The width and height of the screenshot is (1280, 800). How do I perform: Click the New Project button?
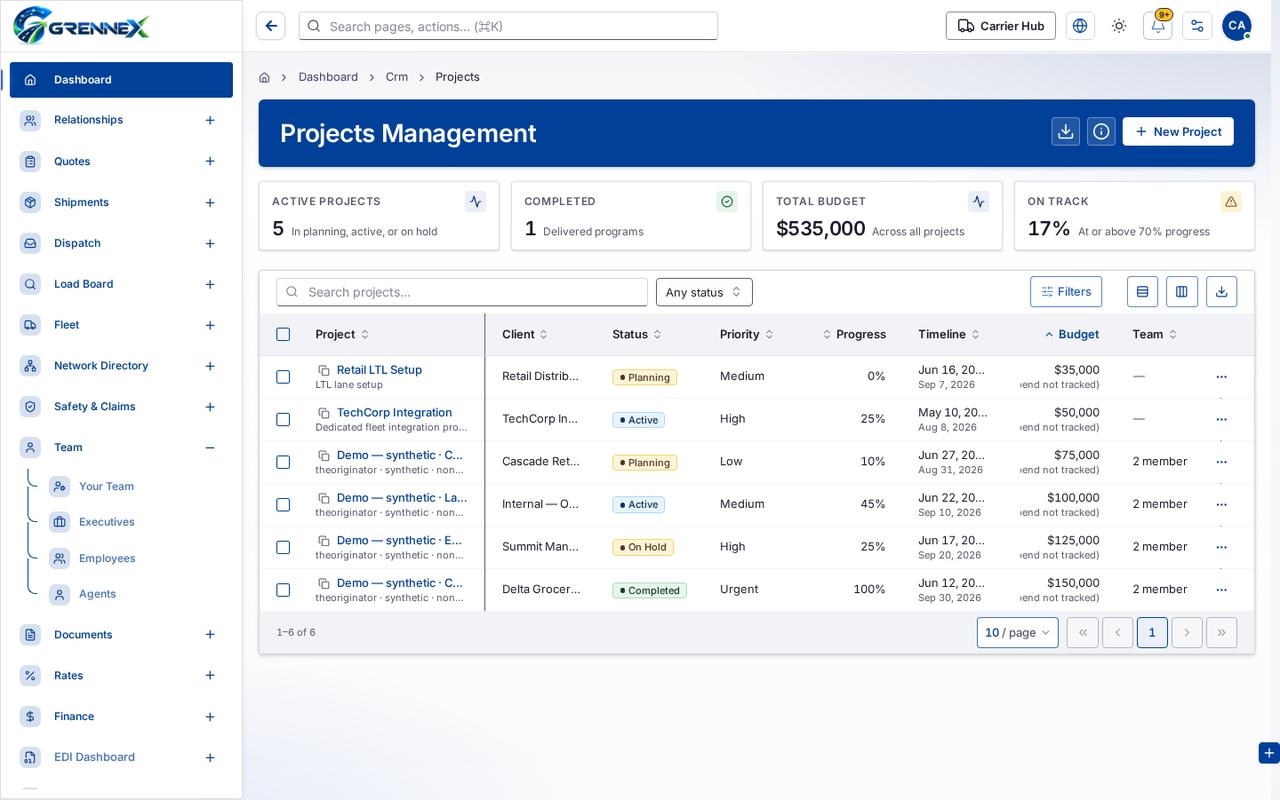coord(1178,131)
